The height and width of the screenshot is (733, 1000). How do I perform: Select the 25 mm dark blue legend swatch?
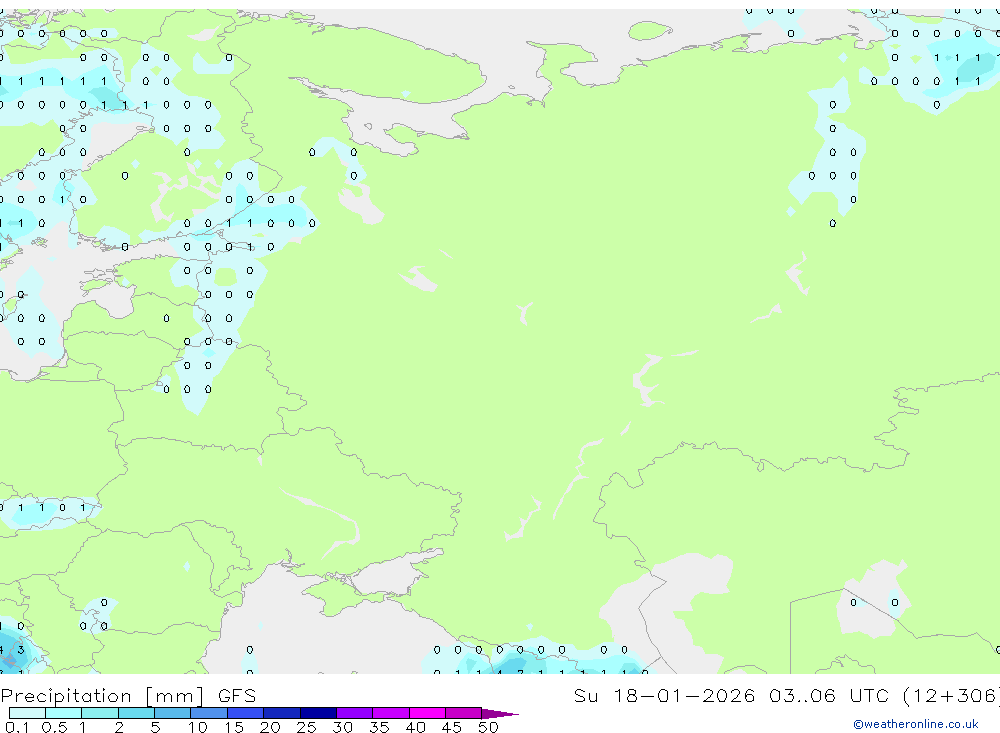pos(318,713)
